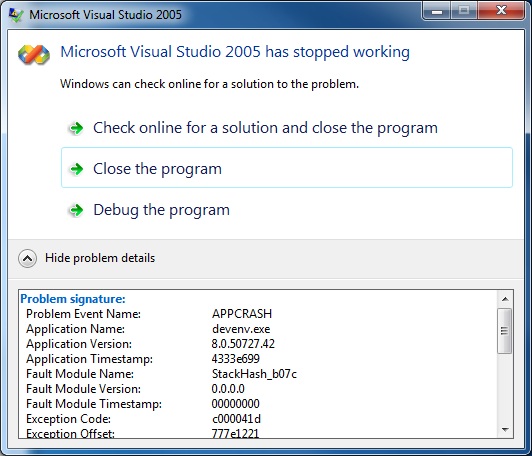The height and width of the screenshot is (456, 532).
Task: Click green arrow beside Close the program
Action: pos(76,169)
